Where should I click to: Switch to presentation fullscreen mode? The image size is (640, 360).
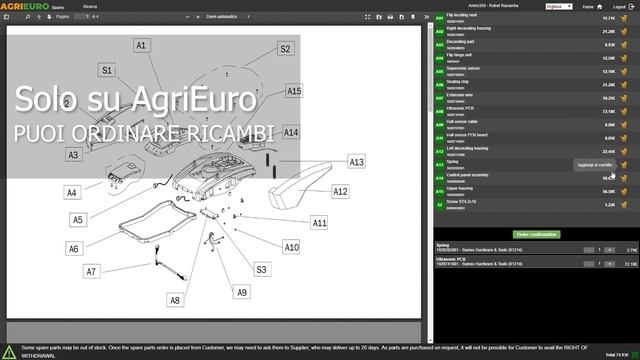pos(367,17)
